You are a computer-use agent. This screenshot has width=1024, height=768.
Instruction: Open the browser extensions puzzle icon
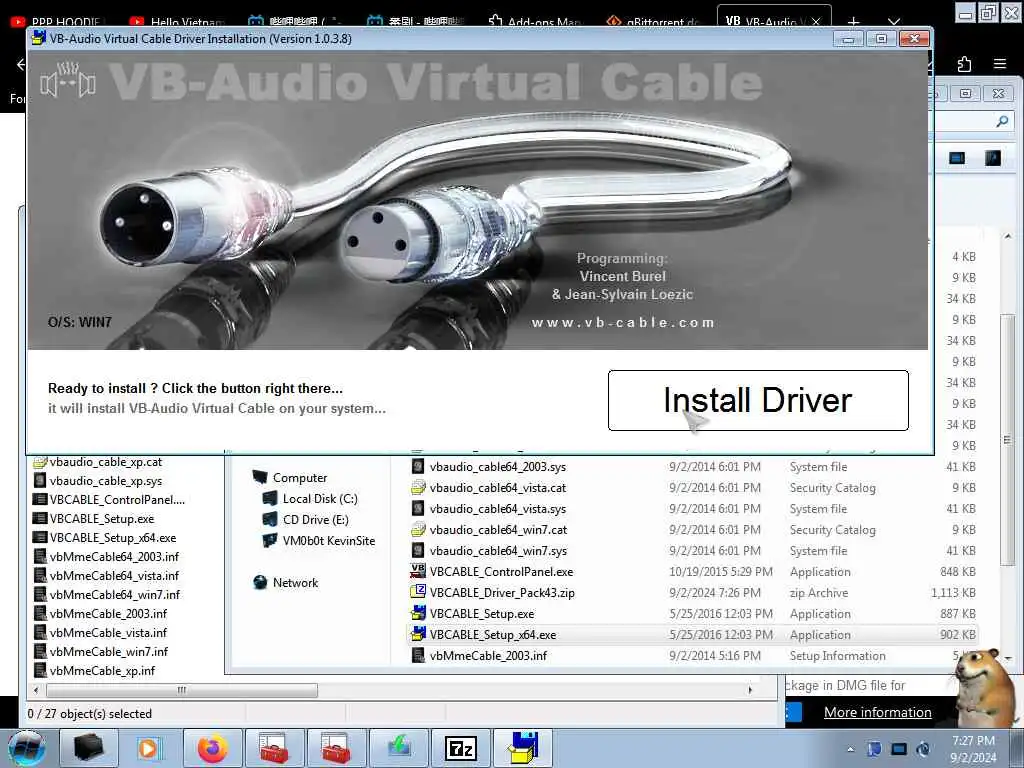tap(964, 63)
